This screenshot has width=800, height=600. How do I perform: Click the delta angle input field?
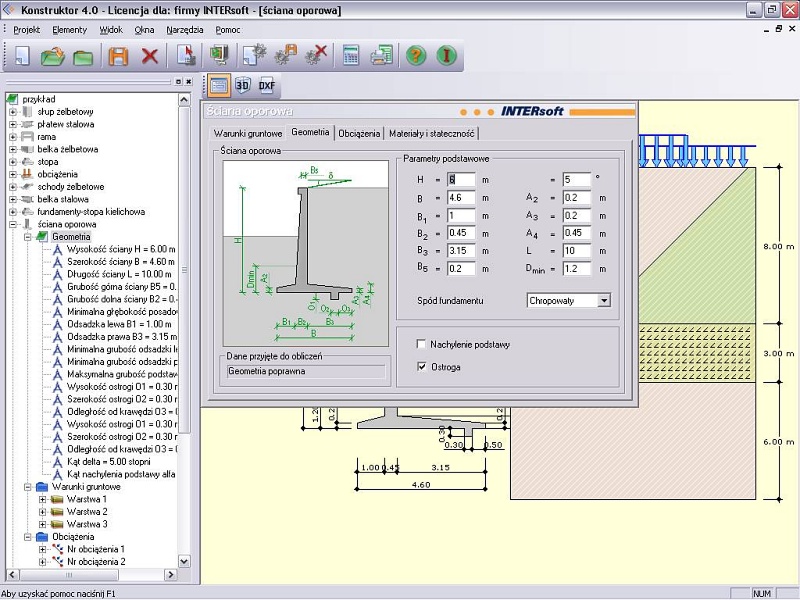coord(577,180)
